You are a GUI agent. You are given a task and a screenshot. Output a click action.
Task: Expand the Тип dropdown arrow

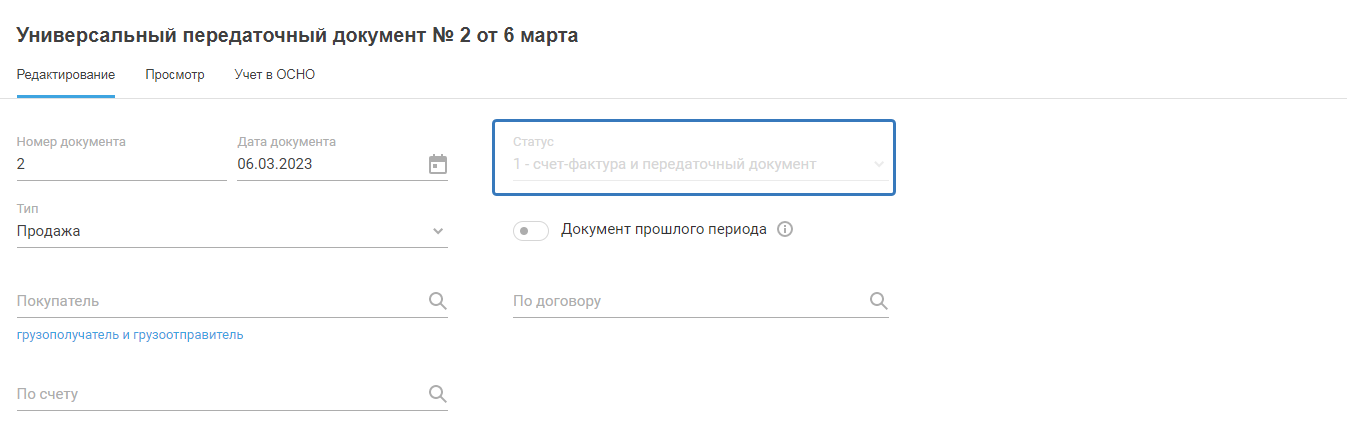tap(437, 232)
